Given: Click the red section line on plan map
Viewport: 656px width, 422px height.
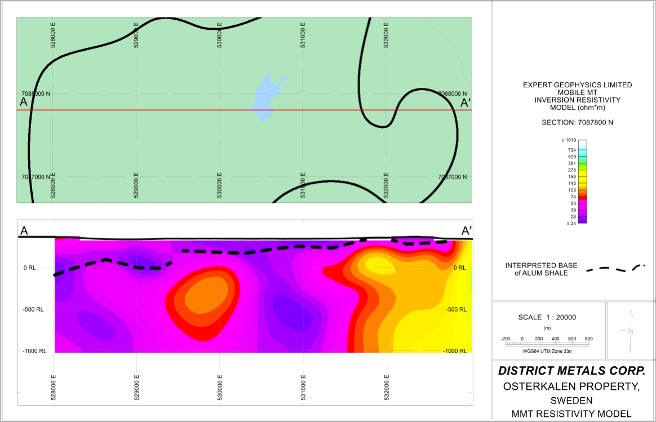Looking at the screenshot, I should [200, 109].
